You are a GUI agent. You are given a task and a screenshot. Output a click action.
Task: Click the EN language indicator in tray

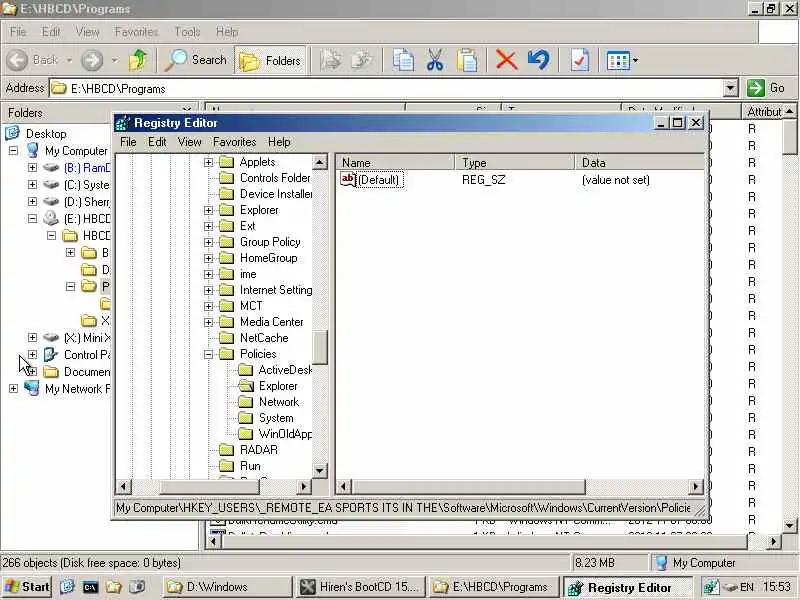pos(747,587)
